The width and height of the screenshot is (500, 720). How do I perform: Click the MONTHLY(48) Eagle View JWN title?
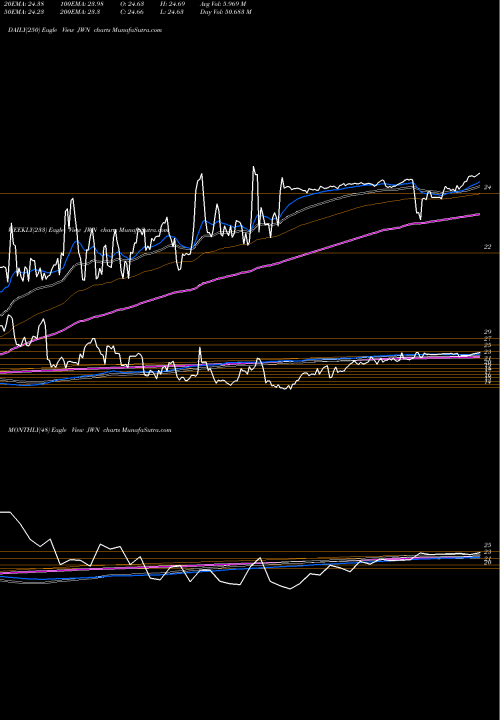pyautogui.click(x=90, y=430)
